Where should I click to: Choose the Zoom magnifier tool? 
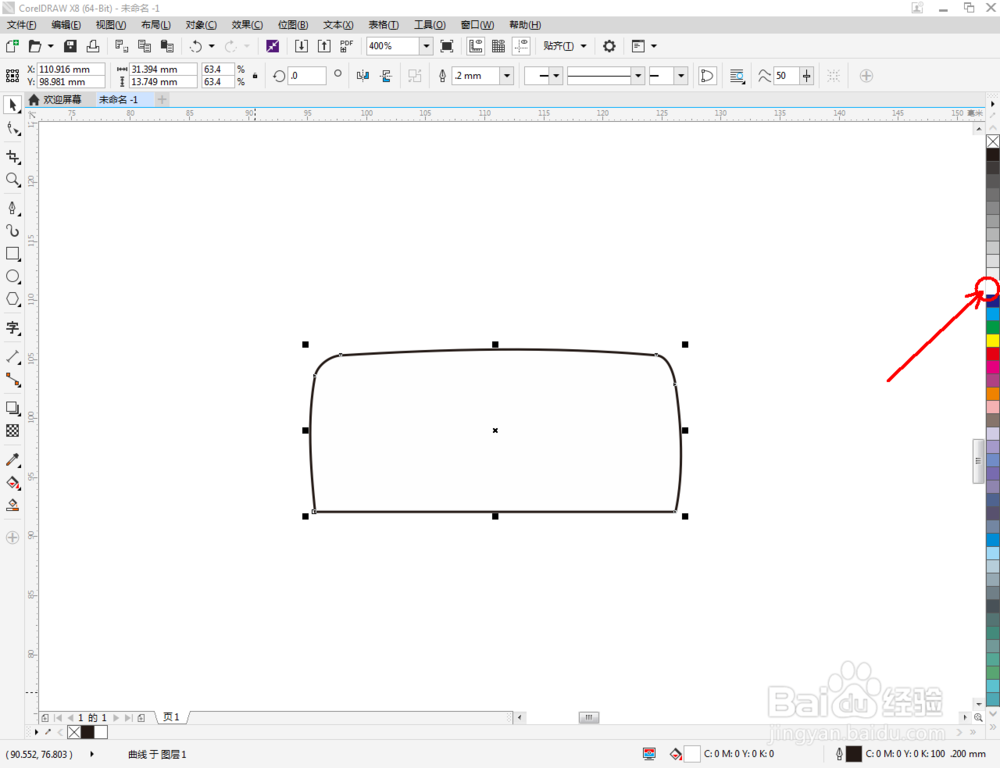click(x=13, y=180)
